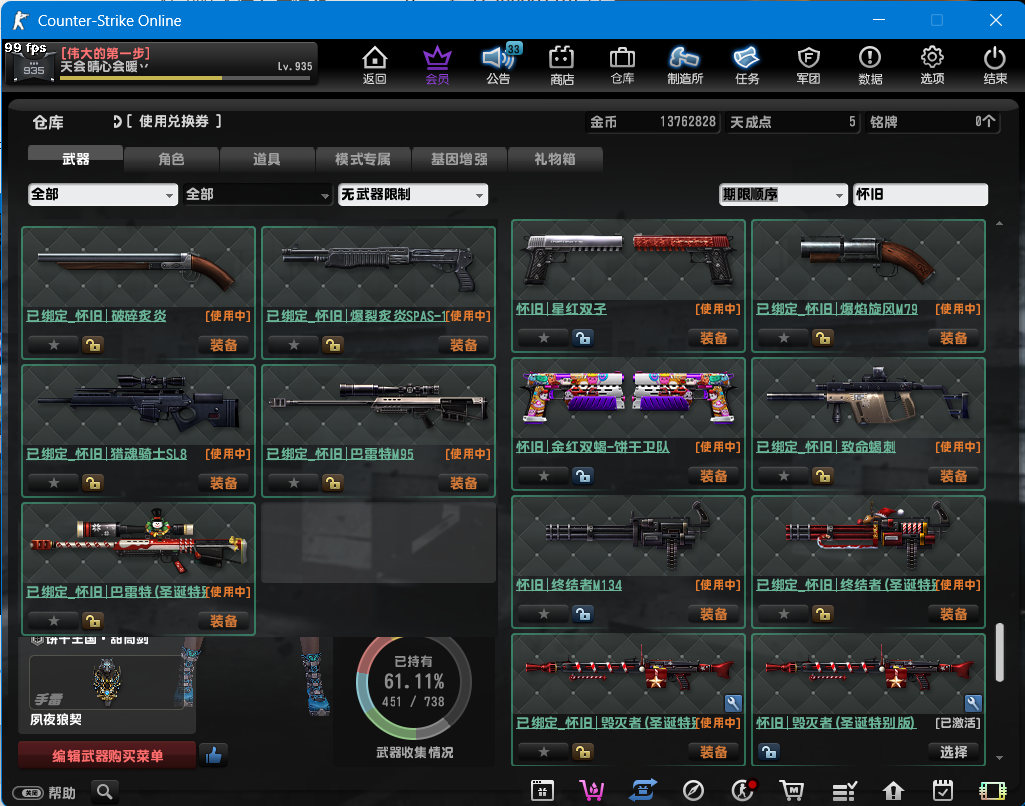The height and width of the screenshot is (806, 1025).
Task: Click the weapon list scroll-up arrow
Action: (999, 224)
